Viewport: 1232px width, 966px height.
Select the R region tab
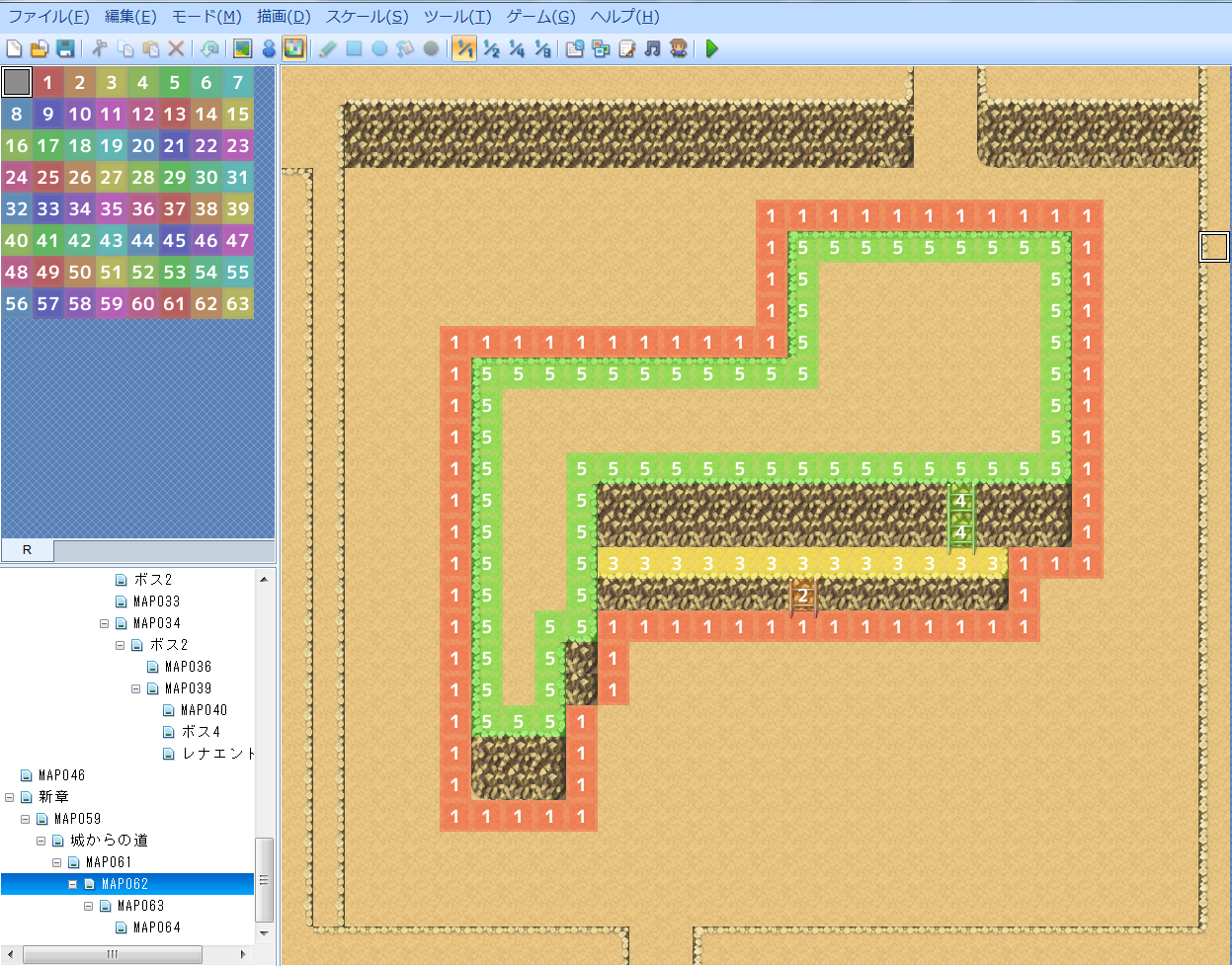click(x=27, y=550)
